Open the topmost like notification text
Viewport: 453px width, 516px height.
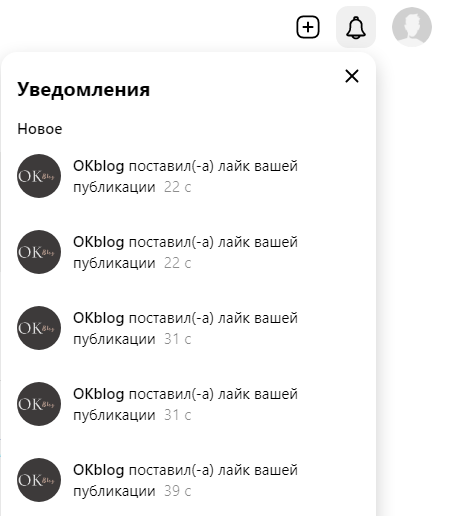[x=185, y=176]
